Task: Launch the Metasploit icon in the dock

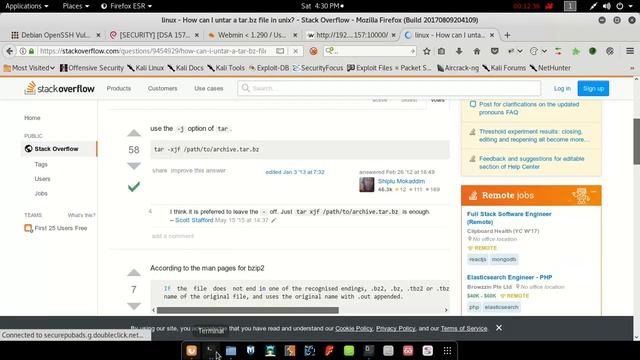Action: click(250, 350)
